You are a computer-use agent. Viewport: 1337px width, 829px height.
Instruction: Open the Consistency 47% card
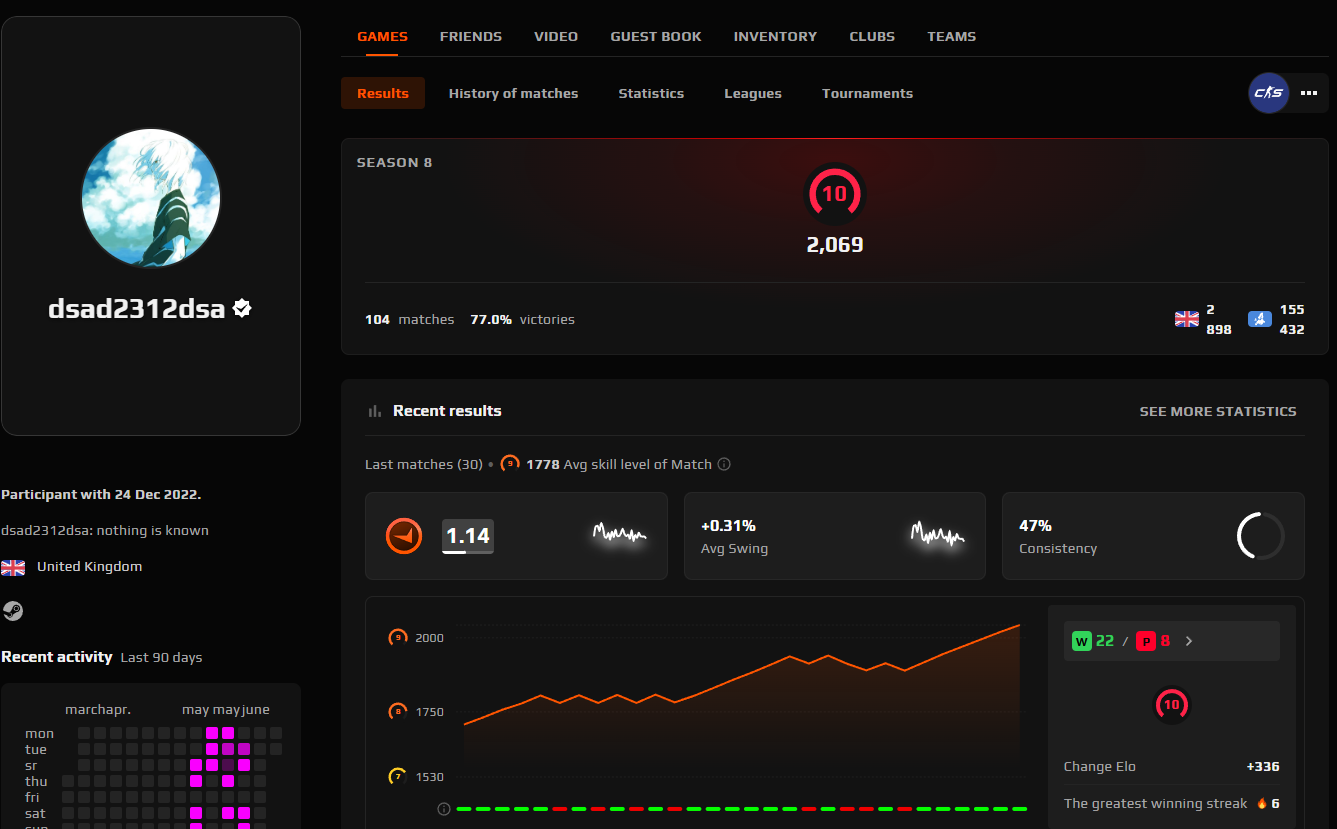pos(1153,536)
